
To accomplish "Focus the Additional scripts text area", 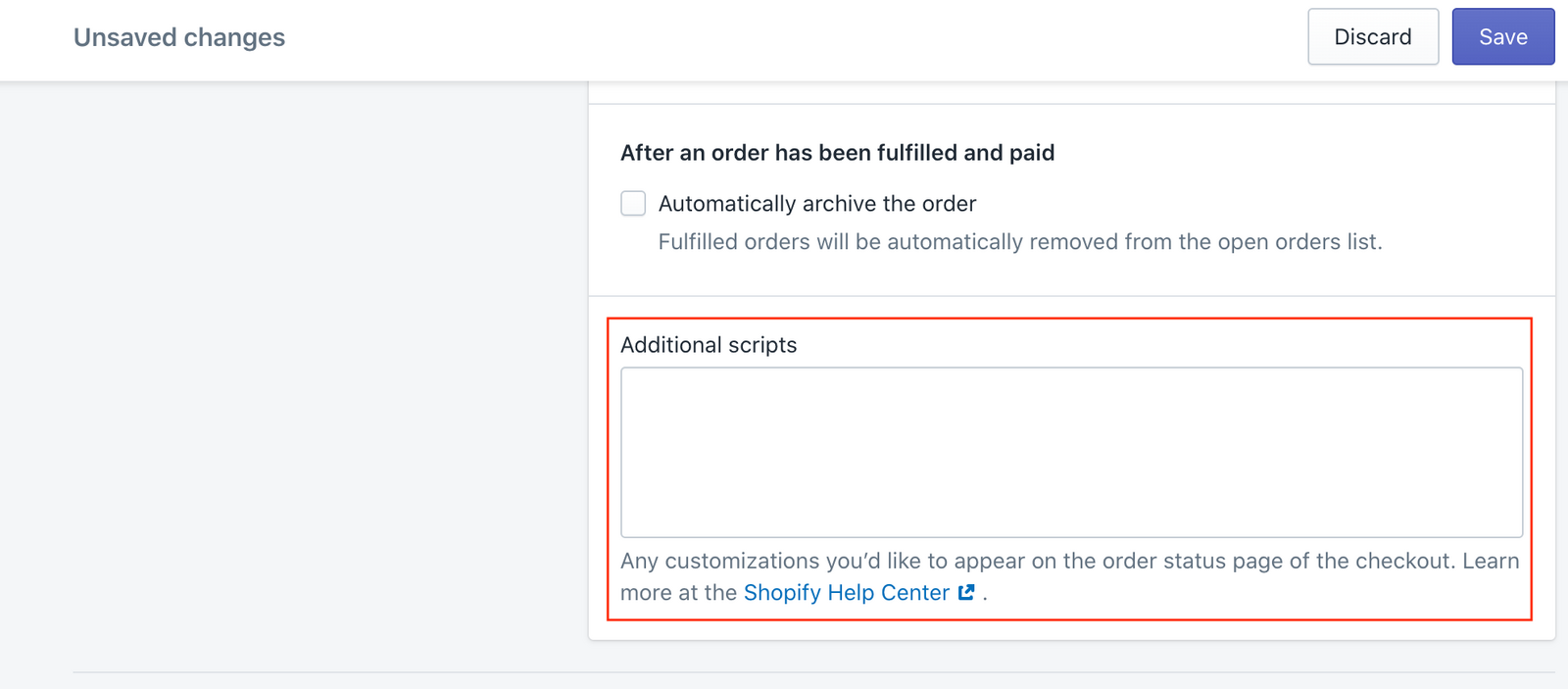I will pyautogui.click(x=1071, y=452).
